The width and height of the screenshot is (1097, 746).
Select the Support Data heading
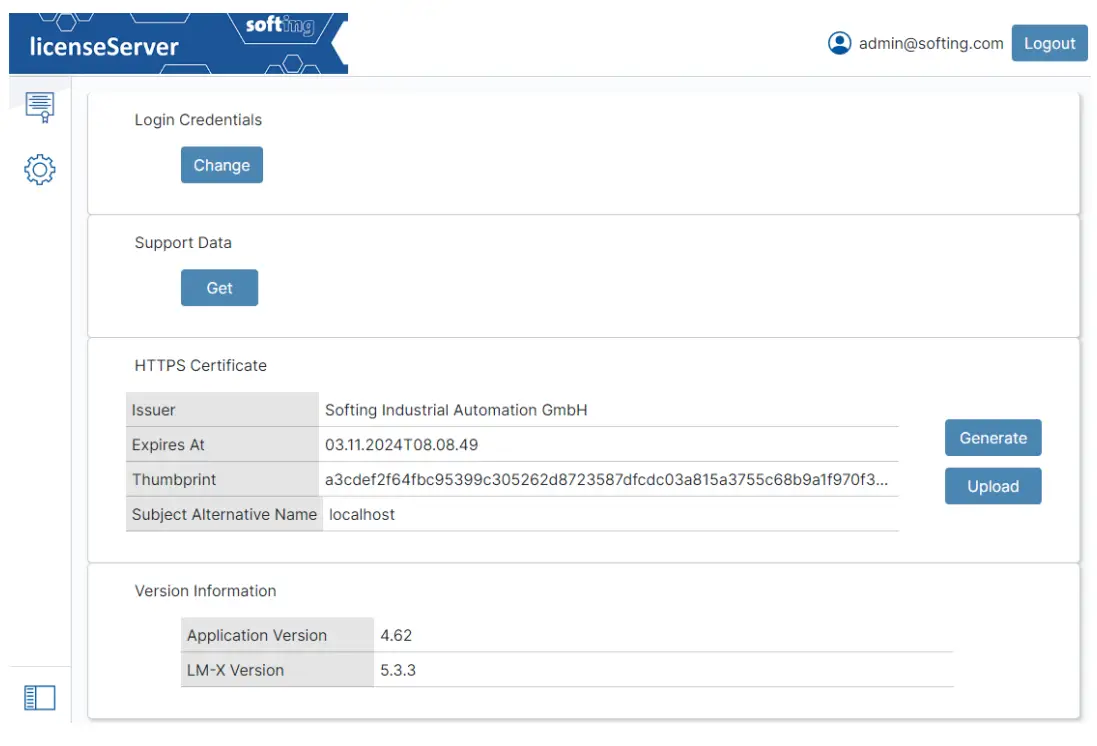183,243
